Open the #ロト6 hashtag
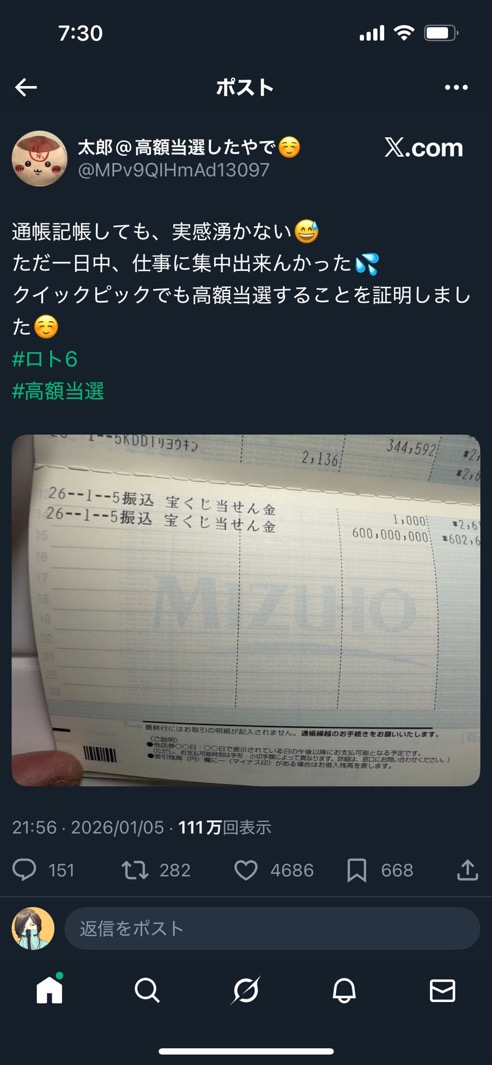 click(45, 359)
